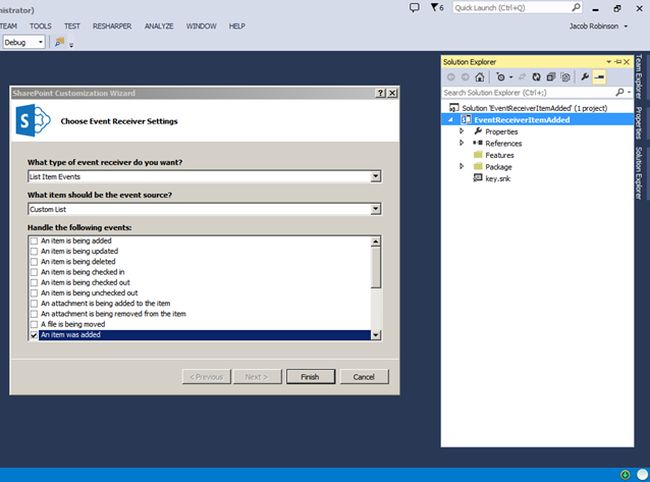Check 'An item is being checked out'
650x482 pixels.
pos(34,283)
